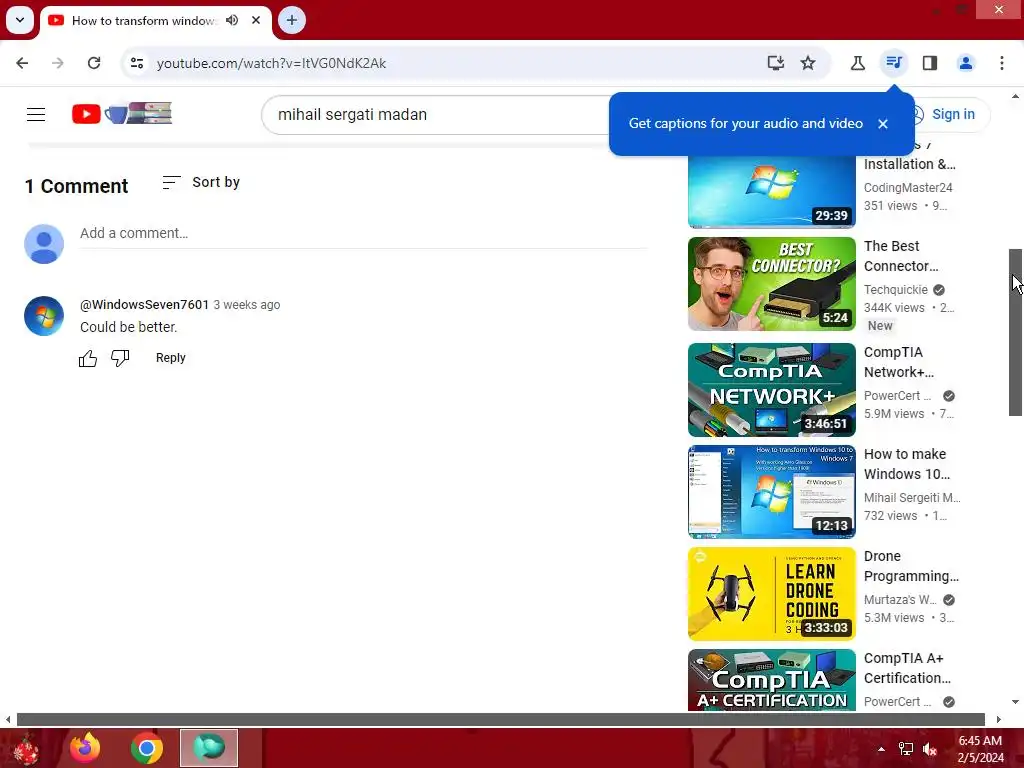
Task: Open 'CompTIA Network+…' video title
Action: tap(899, 362)
